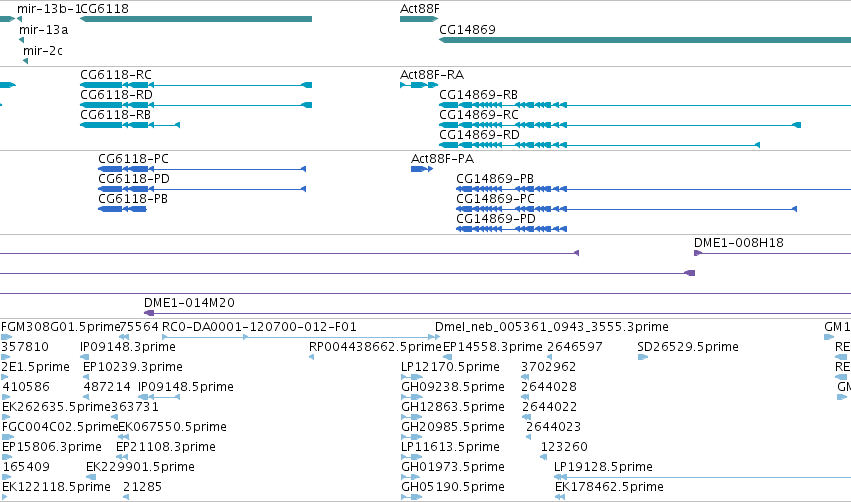Click the GH12863.5prime feature
851x502 pixels.
(412, 417)
